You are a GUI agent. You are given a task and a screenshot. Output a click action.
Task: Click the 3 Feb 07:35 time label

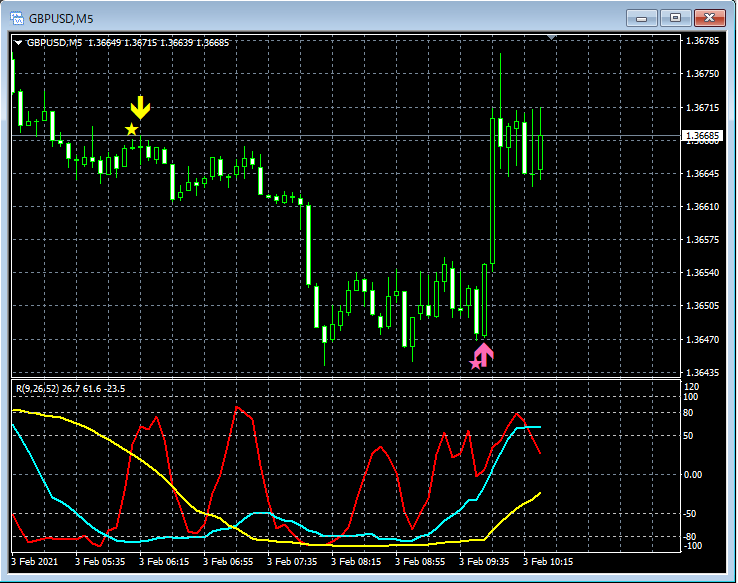point(292,561)
